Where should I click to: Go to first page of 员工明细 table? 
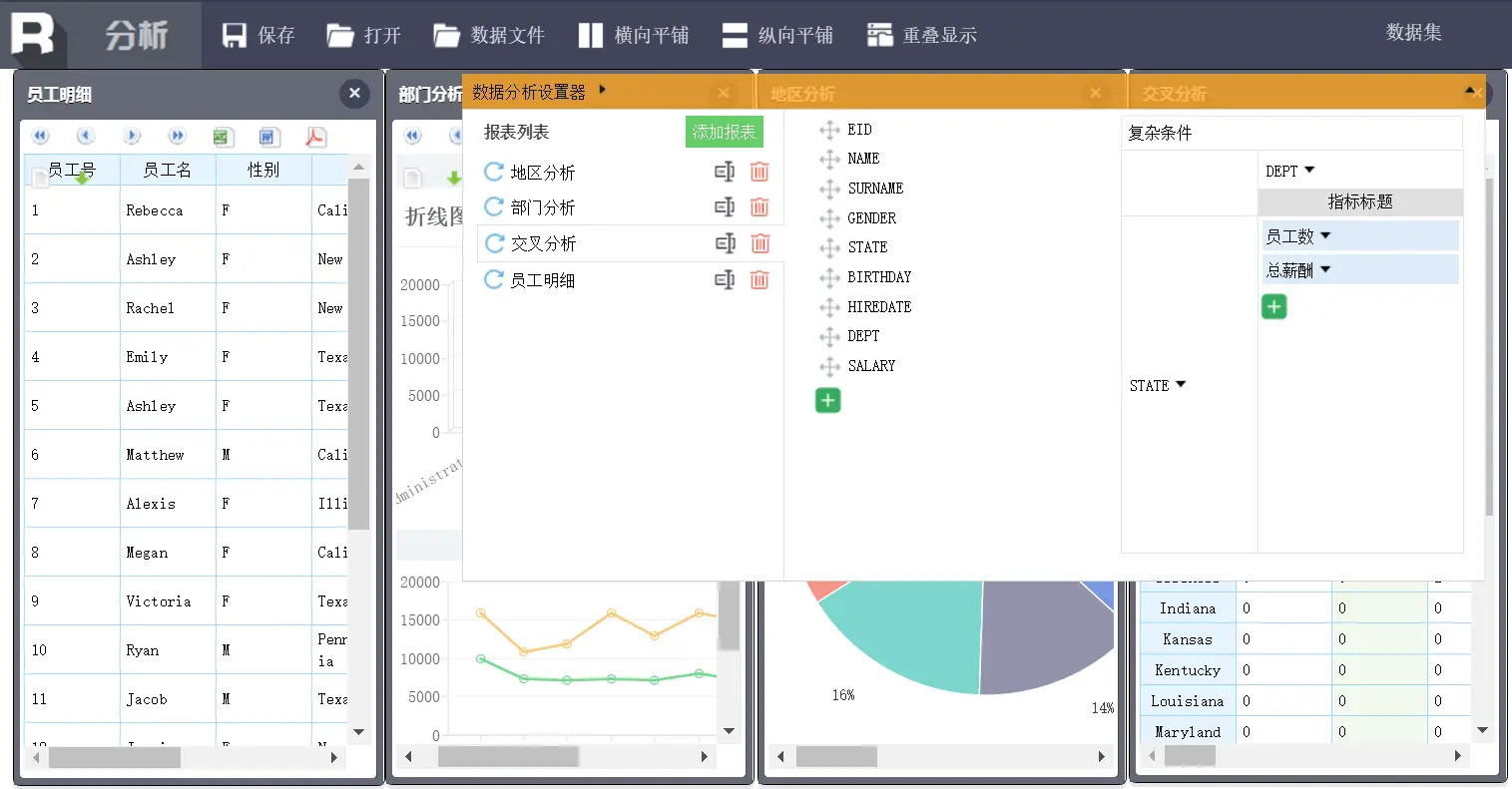40,135
